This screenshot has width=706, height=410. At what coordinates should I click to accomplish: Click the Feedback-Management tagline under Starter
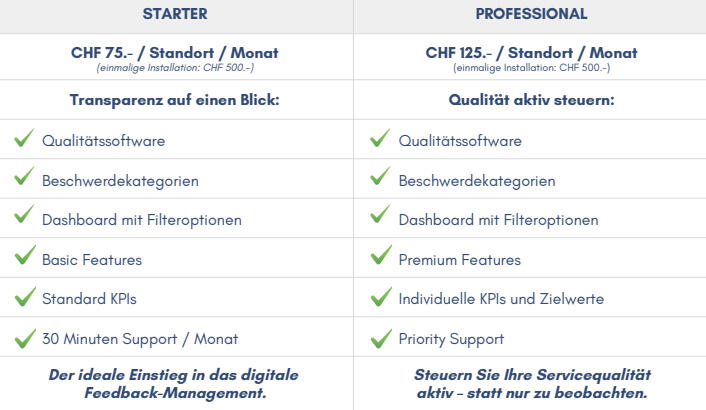click(x=174, y=384)
